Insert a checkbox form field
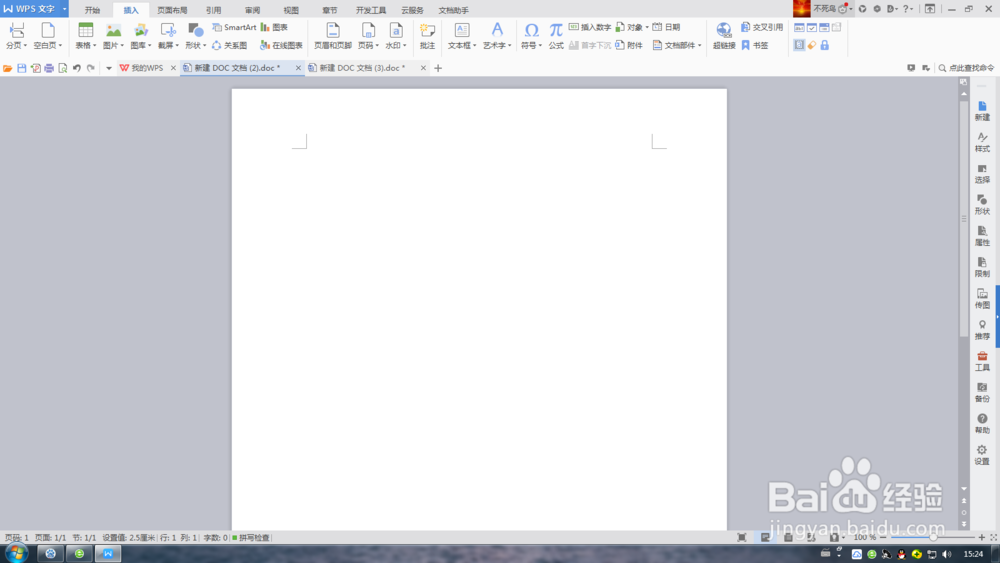The image size is (1000, 563). (812, 27)
